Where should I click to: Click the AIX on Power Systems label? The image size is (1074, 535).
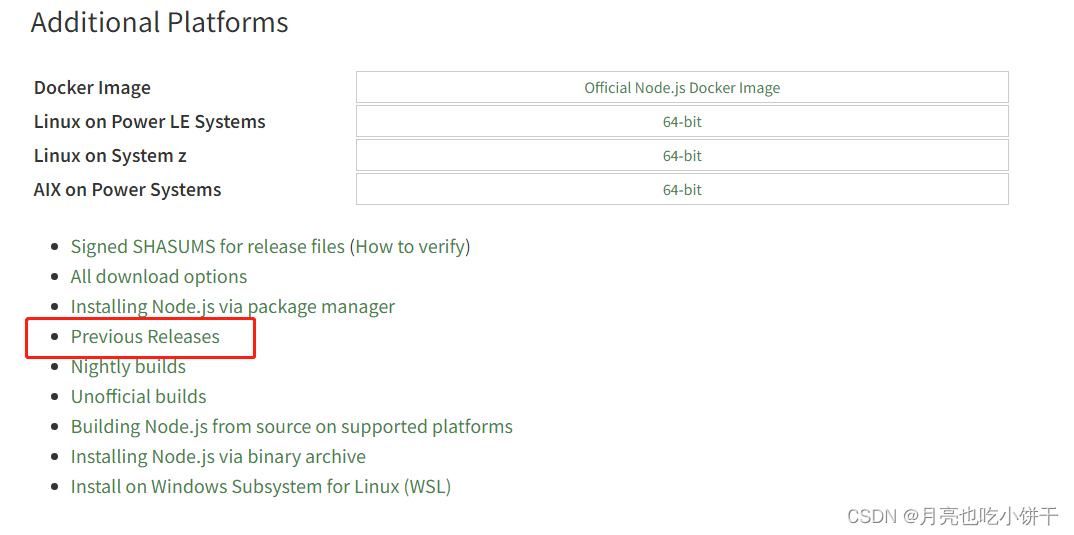[127, 189]
